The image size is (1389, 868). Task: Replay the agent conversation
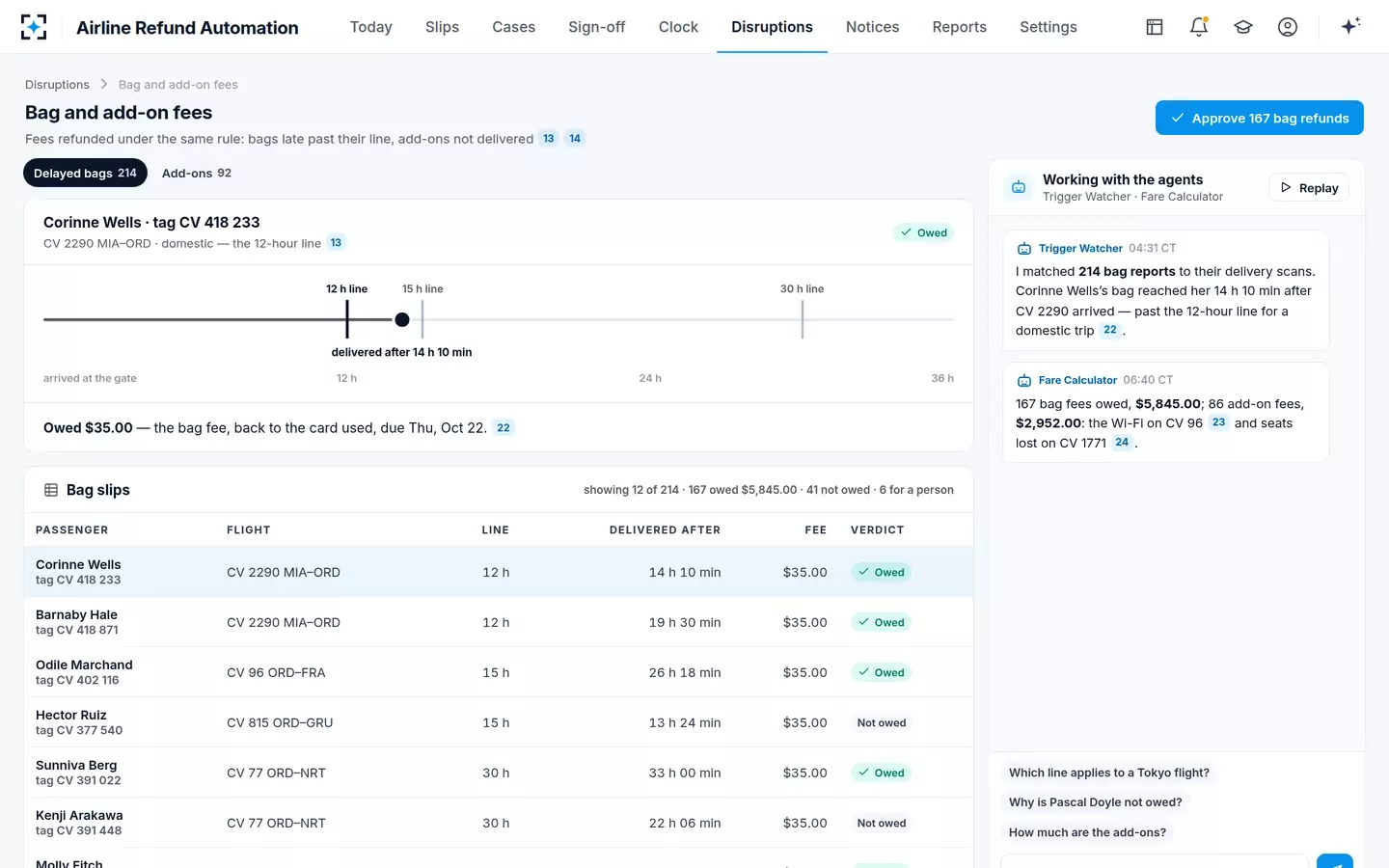[x=1309, y=188]
